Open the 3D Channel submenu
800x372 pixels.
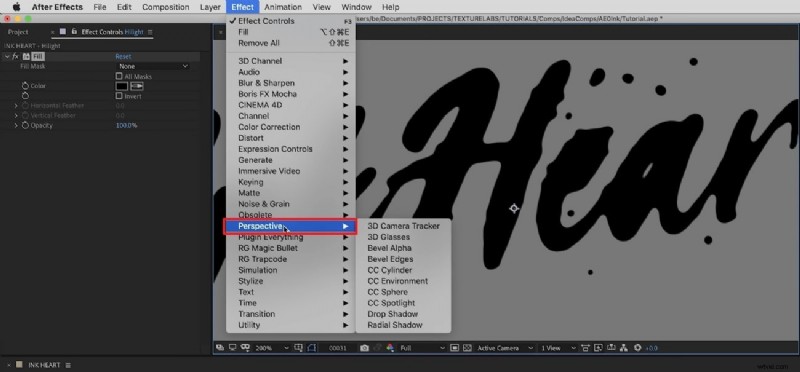coord(291,61)
